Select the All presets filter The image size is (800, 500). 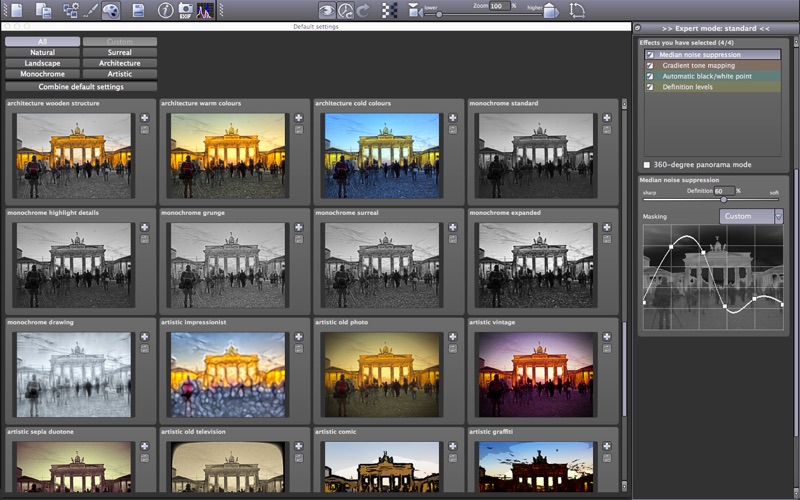coord(42,41)
